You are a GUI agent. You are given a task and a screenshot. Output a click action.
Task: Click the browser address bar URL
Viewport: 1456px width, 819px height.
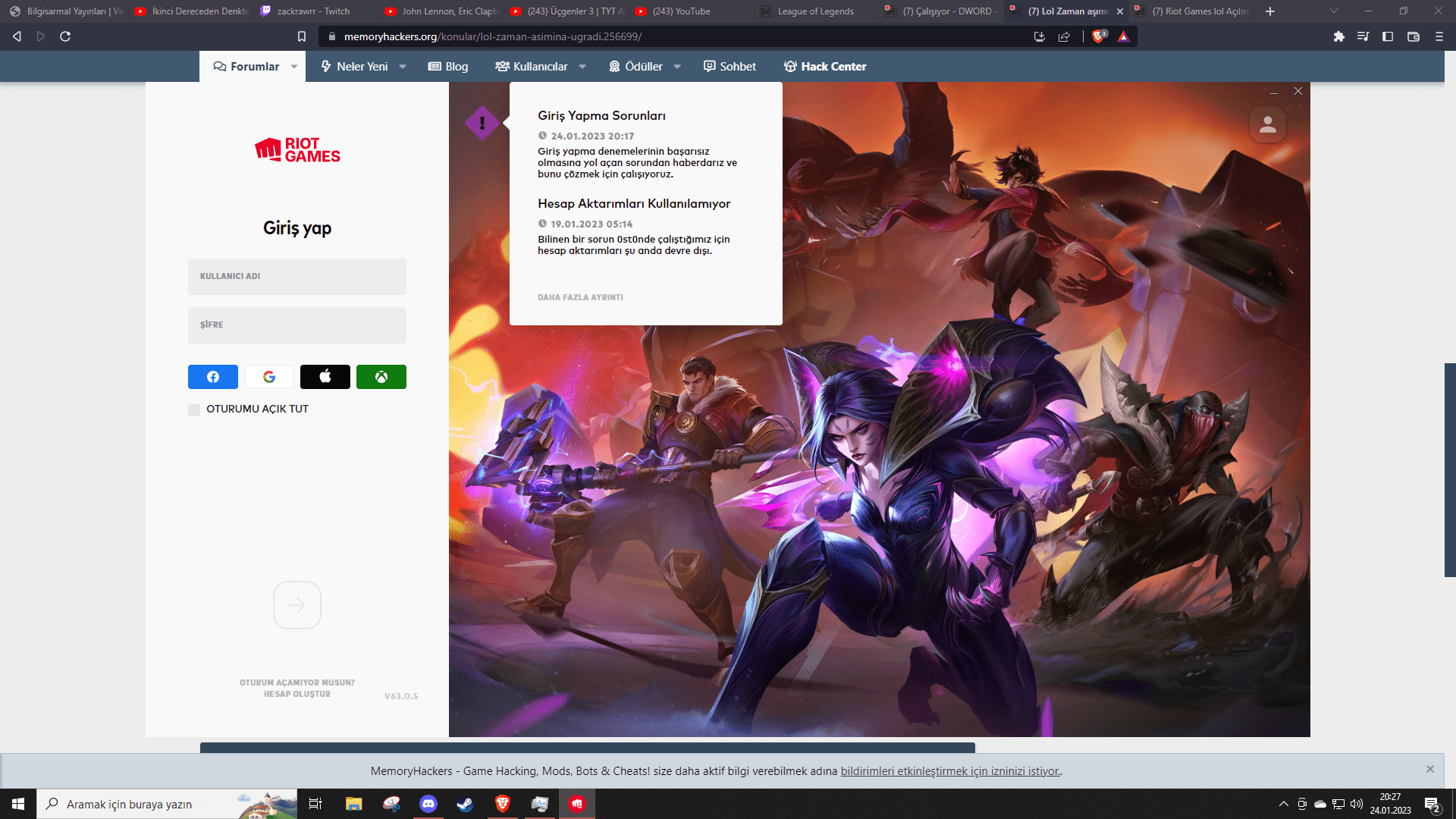click(x=493, y=36)
